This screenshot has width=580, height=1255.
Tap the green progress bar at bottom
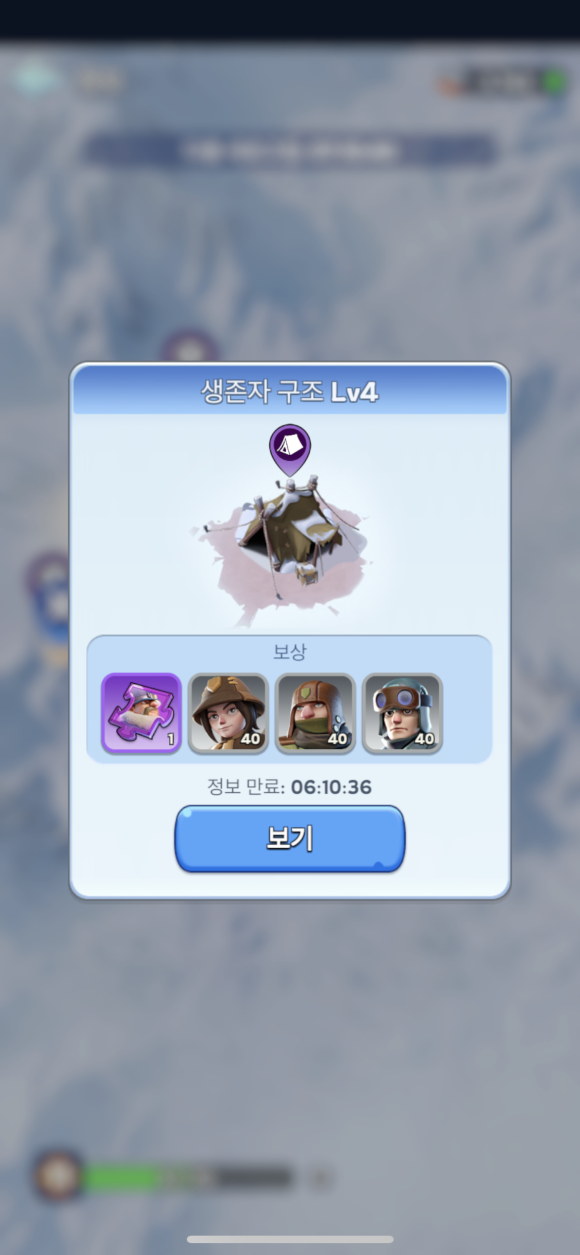pyautogui.click(x=188, y=1178)
